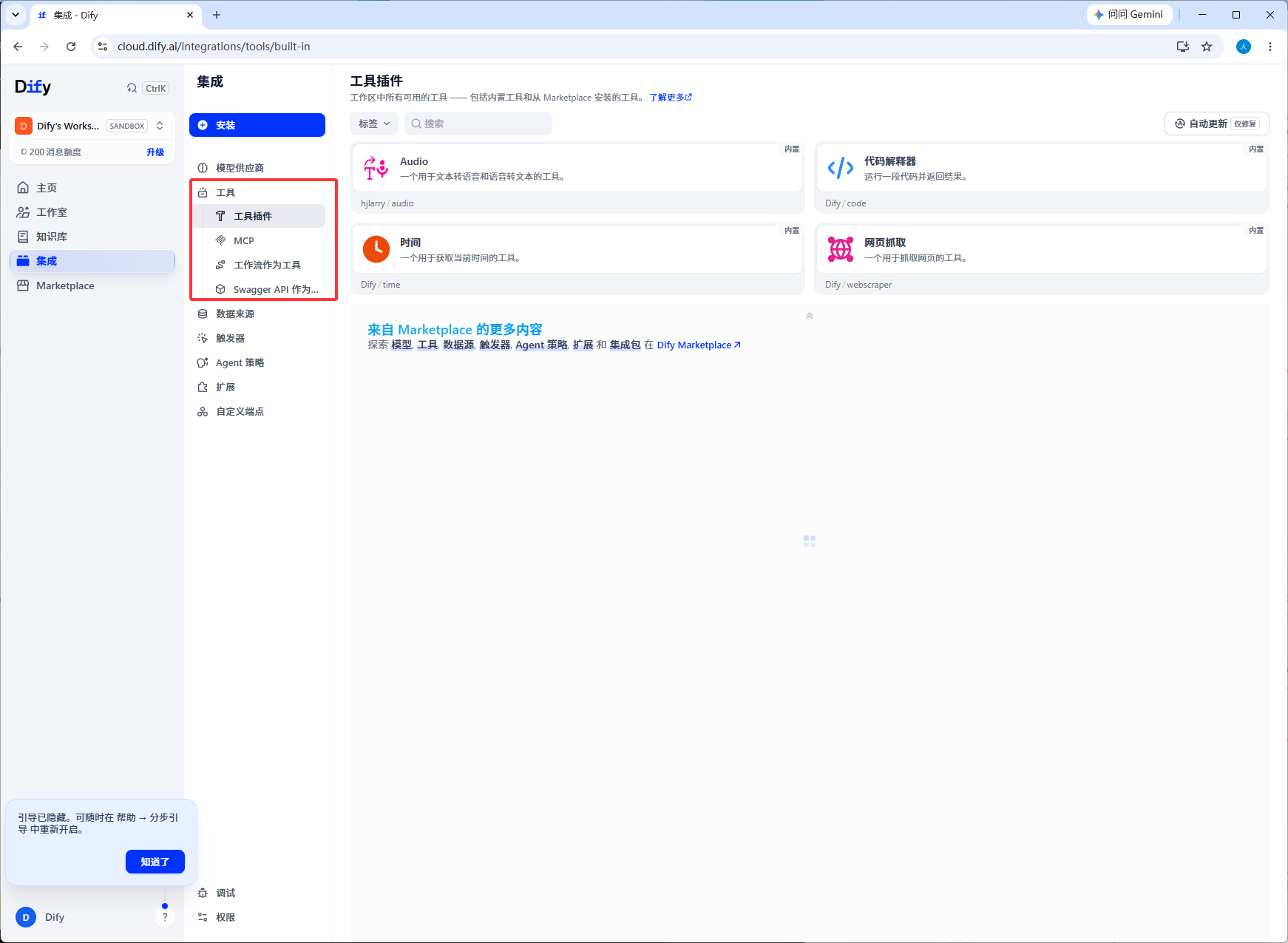Open the Audio tool card title

(x=414, y=161)
